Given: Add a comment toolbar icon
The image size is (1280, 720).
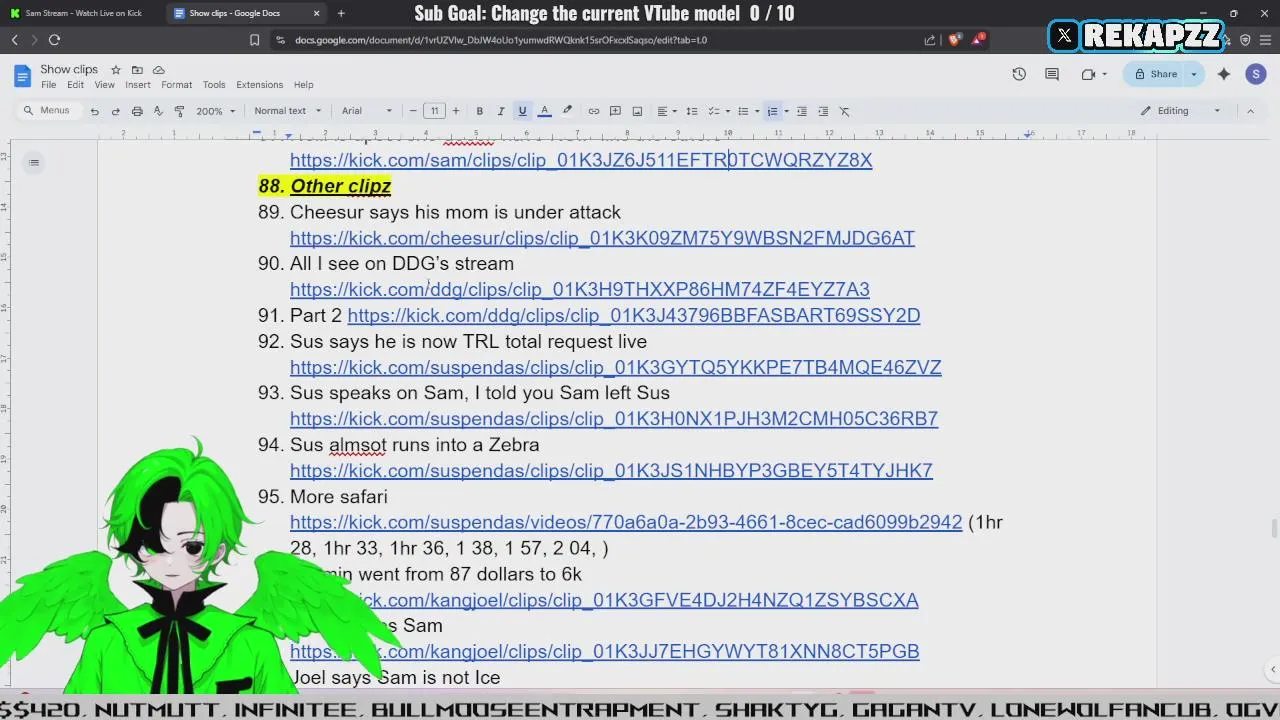Looking at the screenshot, I should click(615, 111).
